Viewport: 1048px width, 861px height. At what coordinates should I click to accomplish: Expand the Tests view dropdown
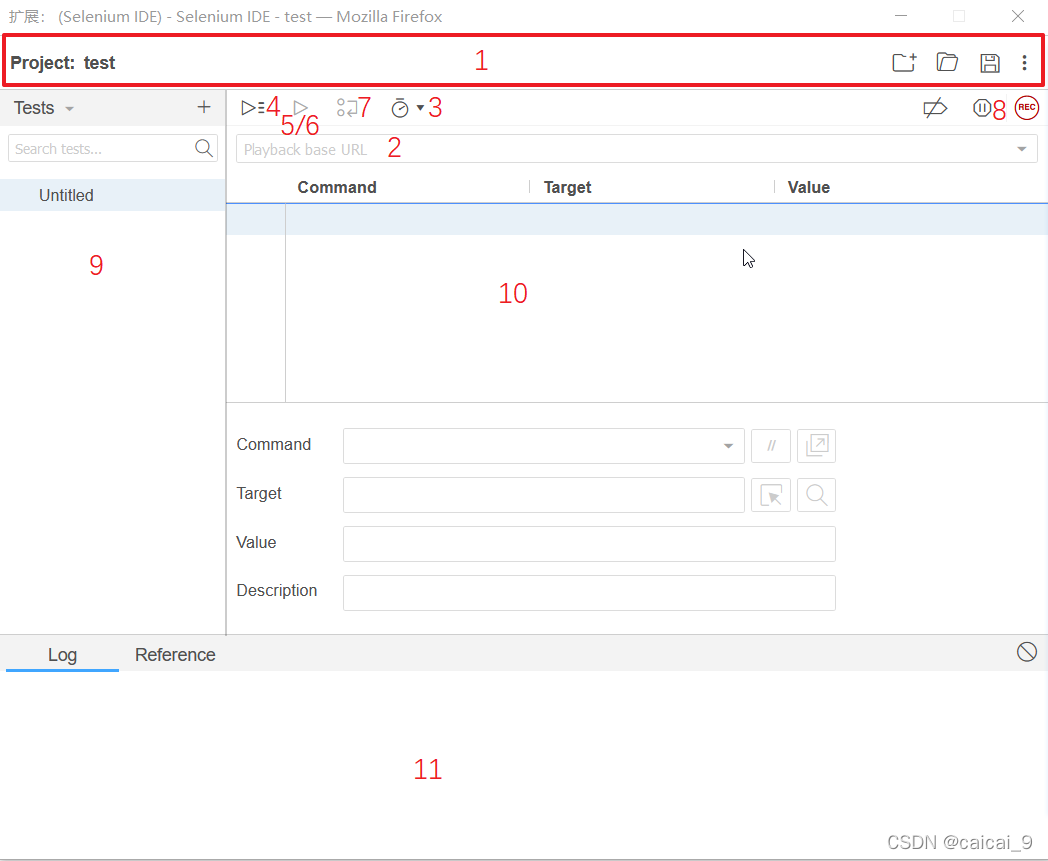[x=70, y=108]
